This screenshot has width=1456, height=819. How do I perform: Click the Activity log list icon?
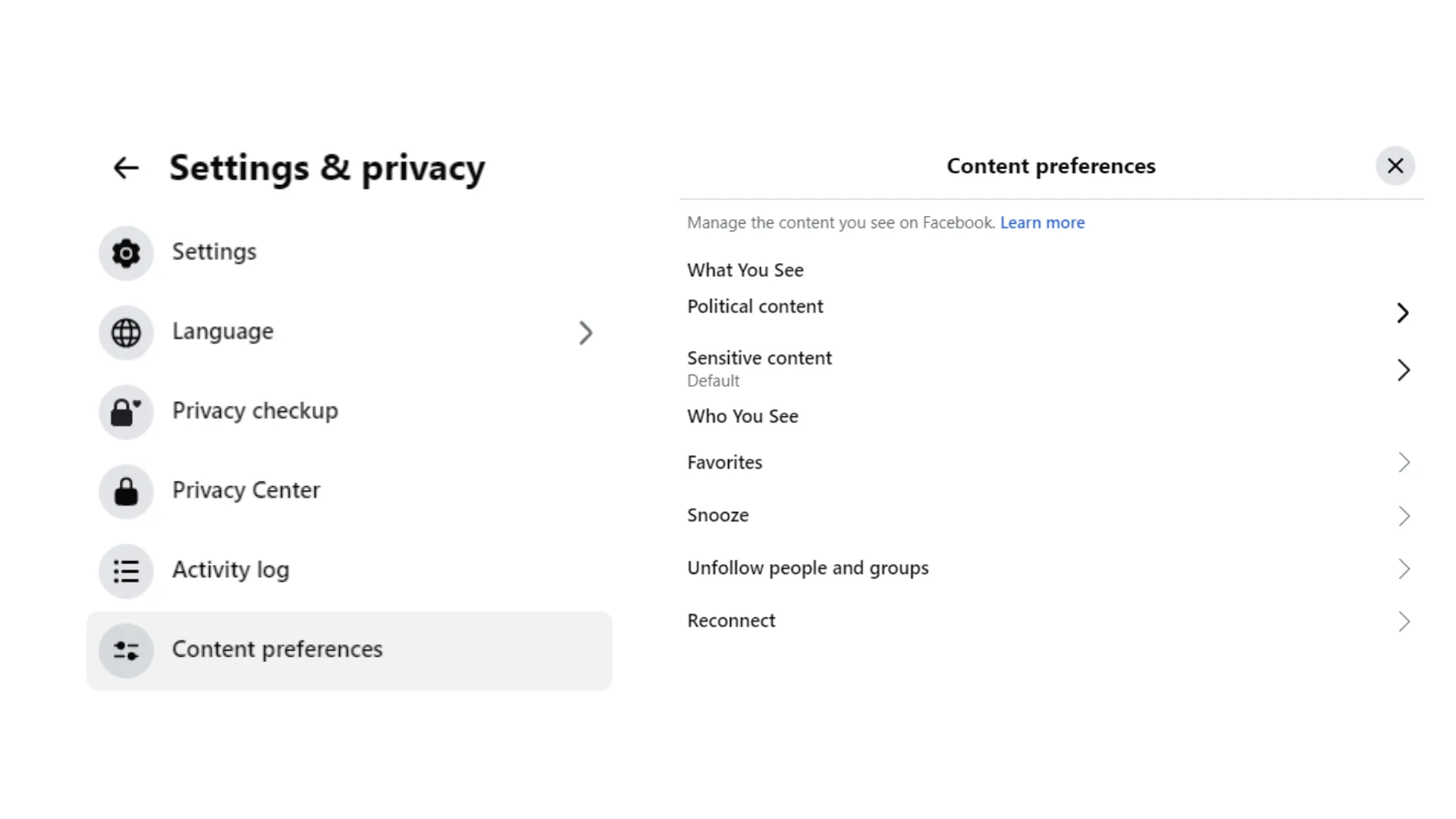click(126, 571)
